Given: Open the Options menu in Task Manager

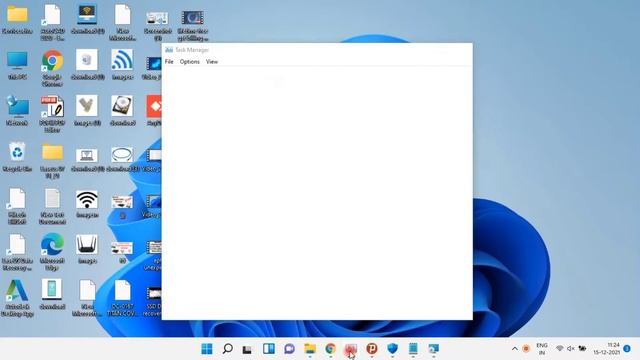Looking at the screenshot, I should click(x=190, y=62).
